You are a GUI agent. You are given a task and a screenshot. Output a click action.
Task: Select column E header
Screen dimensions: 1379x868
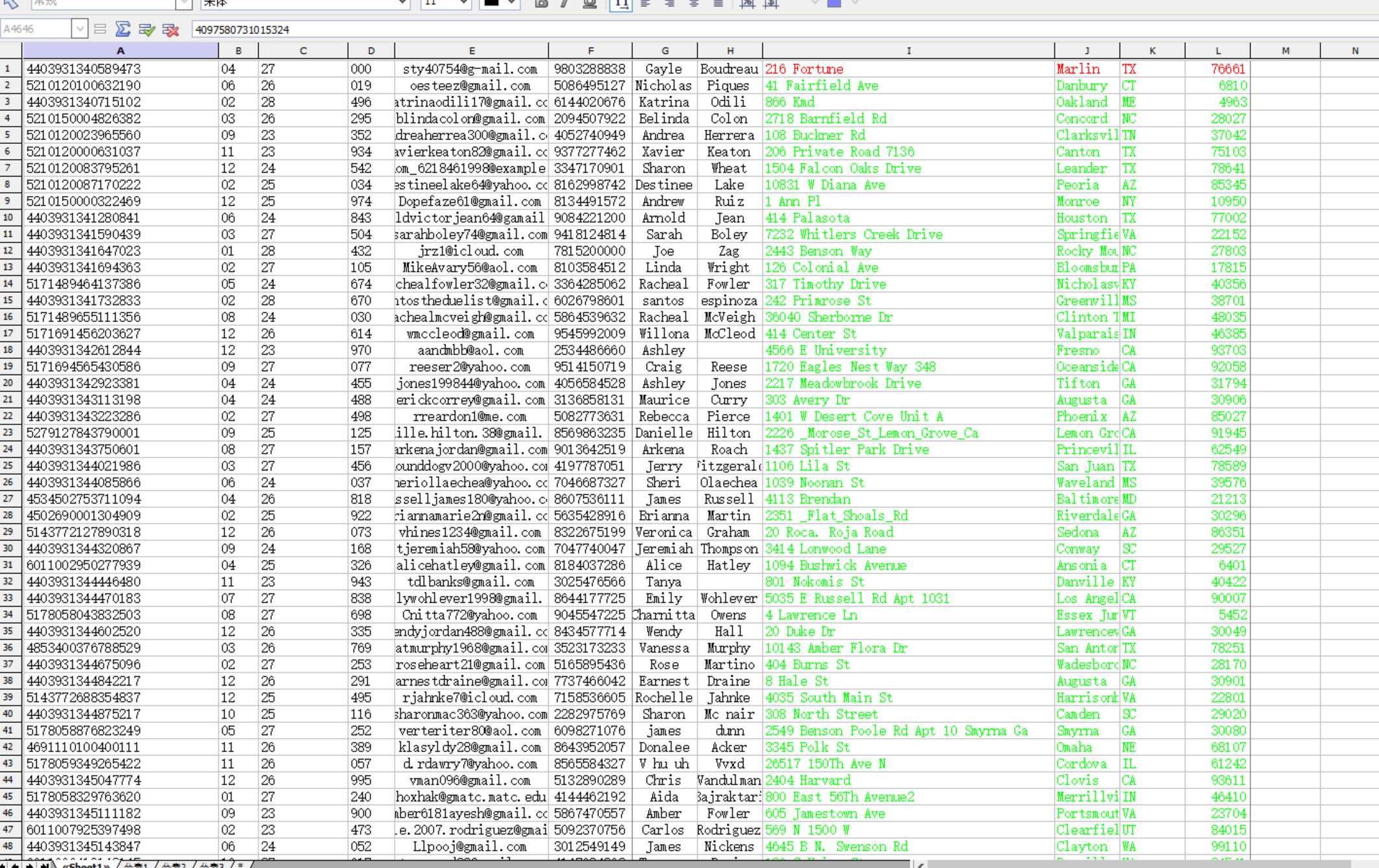click(472, 51)
